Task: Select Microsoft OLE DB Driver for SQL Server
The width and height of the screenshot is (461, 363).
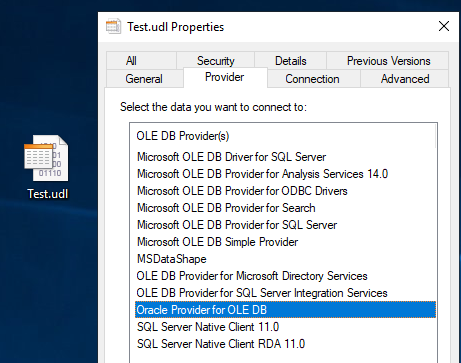Action: pos(232,157)
